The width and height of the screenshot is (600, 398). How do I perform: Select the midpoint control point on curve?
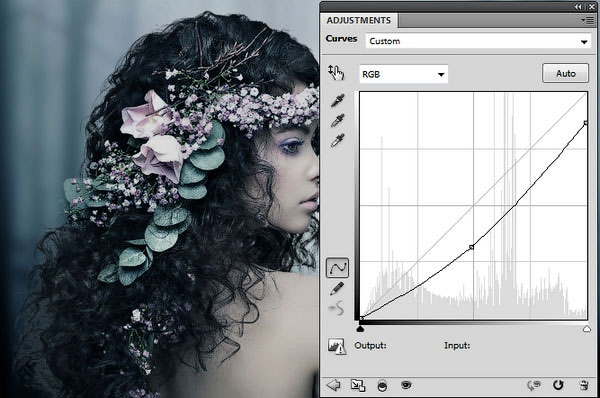pyautogui.click(x=471, y=247)
